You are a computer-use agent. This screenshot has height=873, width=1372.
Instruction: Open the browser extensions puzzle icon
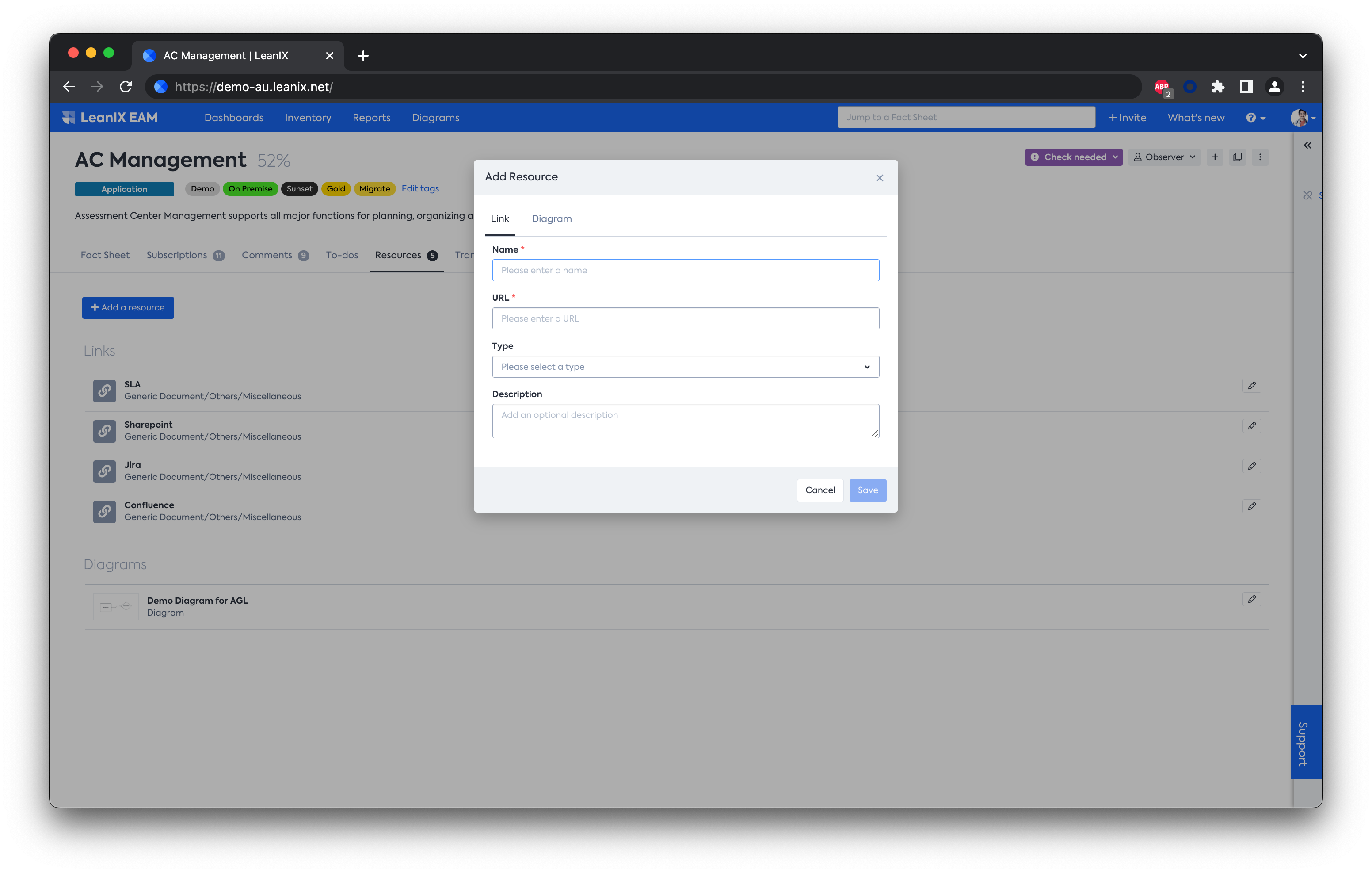[1218, 87]
